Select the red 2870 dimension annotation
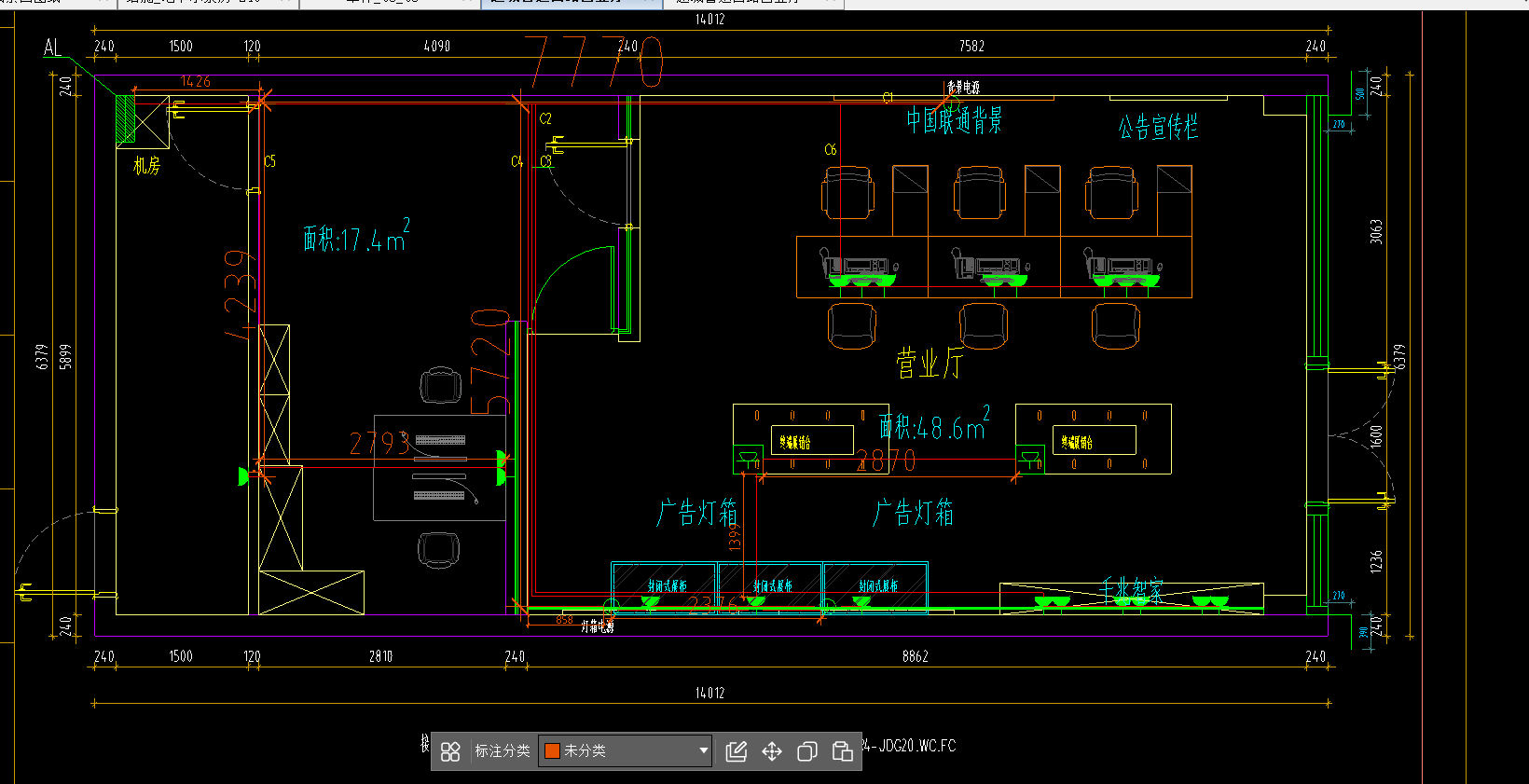This screenshot has width=1529, height=784. 887,461
